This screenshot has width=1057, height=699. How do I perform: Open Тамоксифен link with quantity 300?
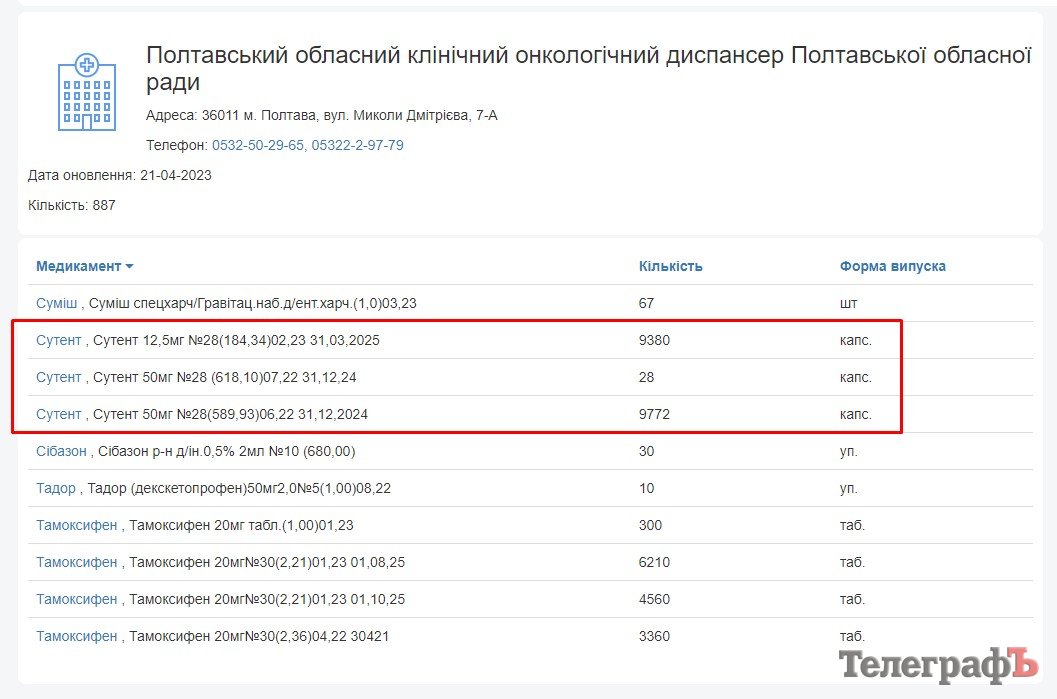(x=76, y=525)
